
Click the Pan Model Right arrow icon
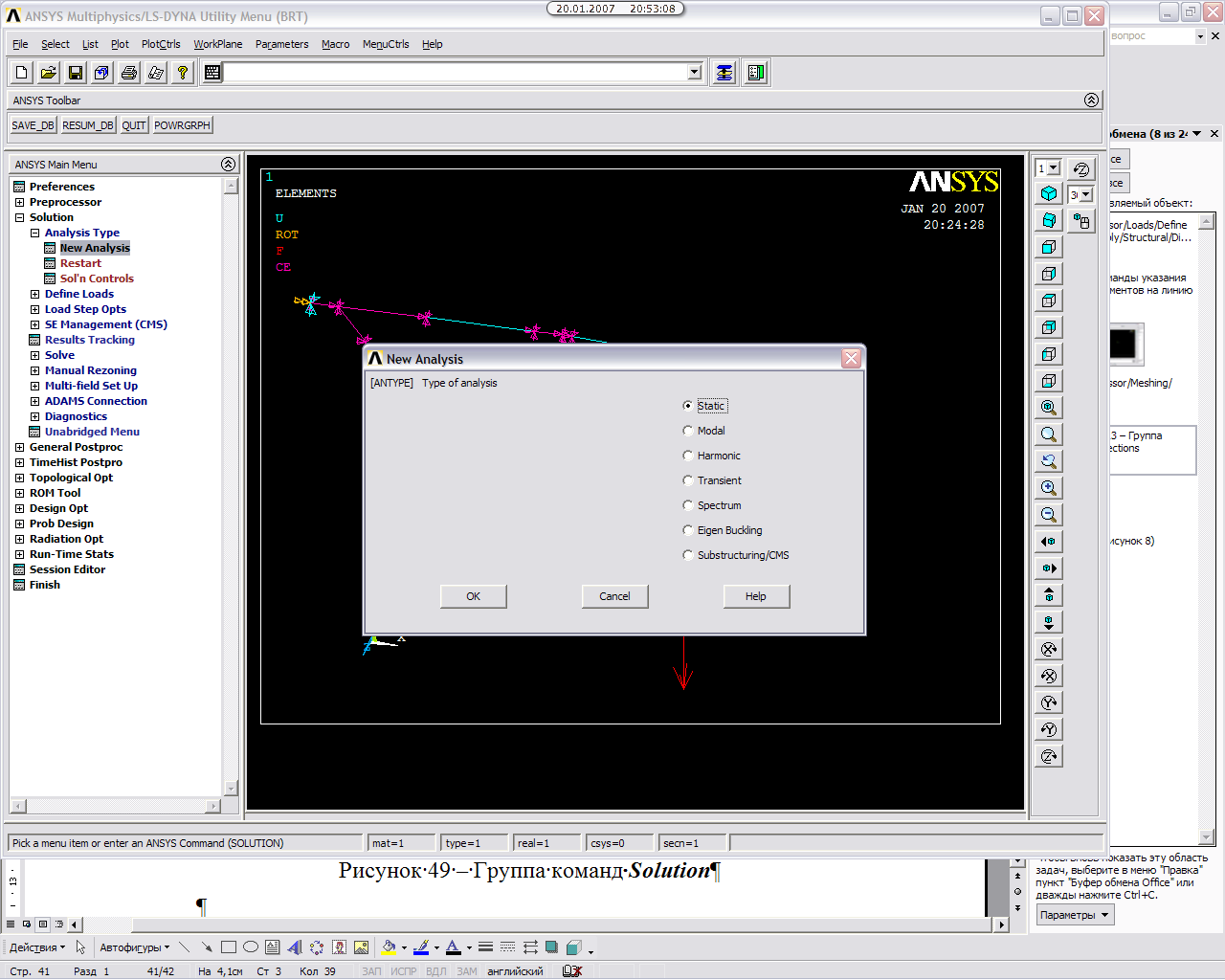(1049, 568)
